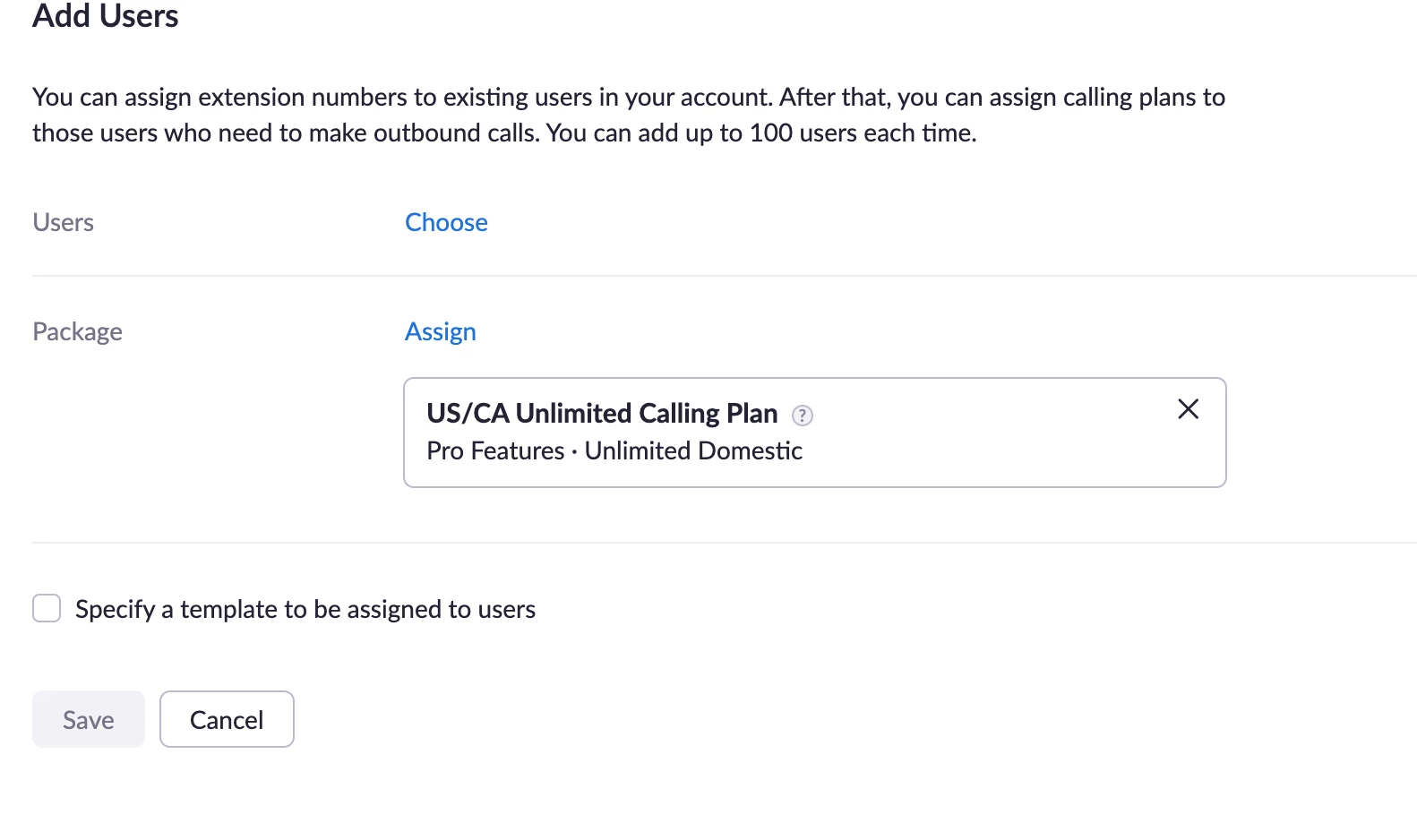
Task: Enable the specify template checkbox
Action: click(47, 608)
